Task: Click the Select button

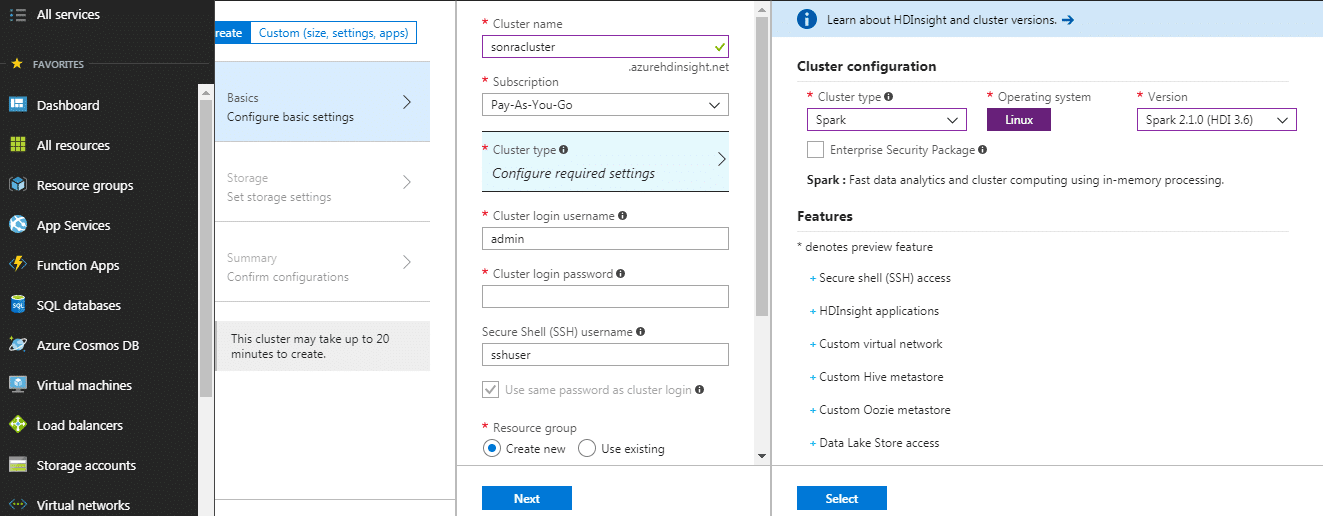Action: (x=842, y=498)
